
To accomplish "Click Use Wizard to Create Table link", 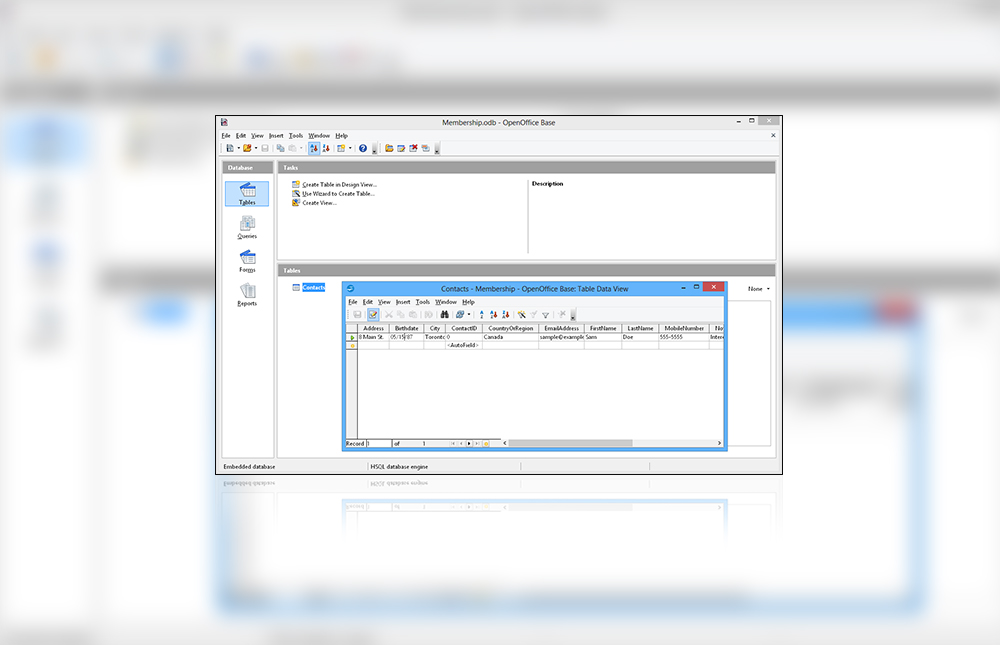I will pyautogui.click(x=338, y=193).
